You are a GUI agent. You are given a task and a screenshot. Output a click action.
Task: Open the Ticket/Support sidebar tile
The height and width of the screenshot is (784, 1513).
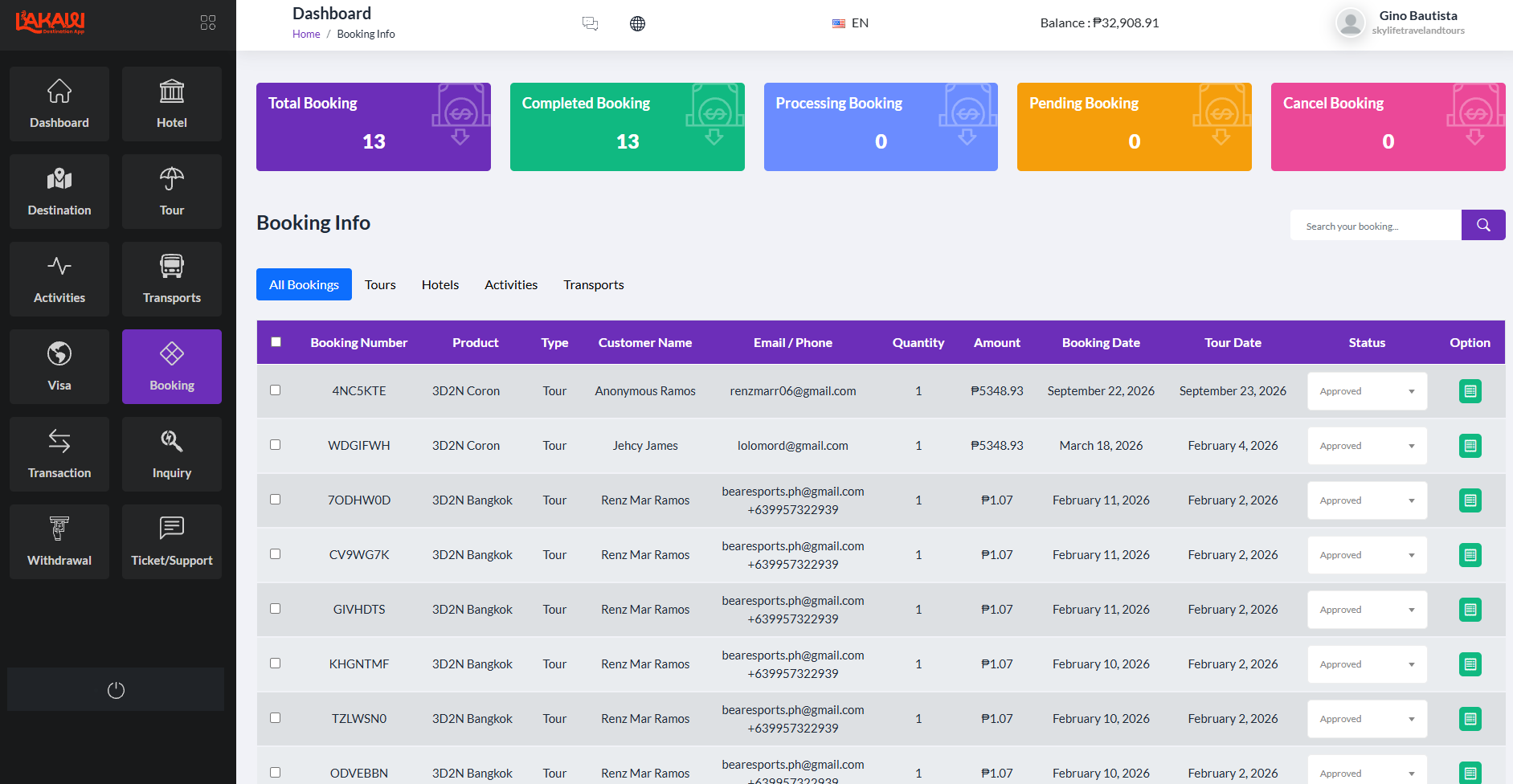(172, 542)
